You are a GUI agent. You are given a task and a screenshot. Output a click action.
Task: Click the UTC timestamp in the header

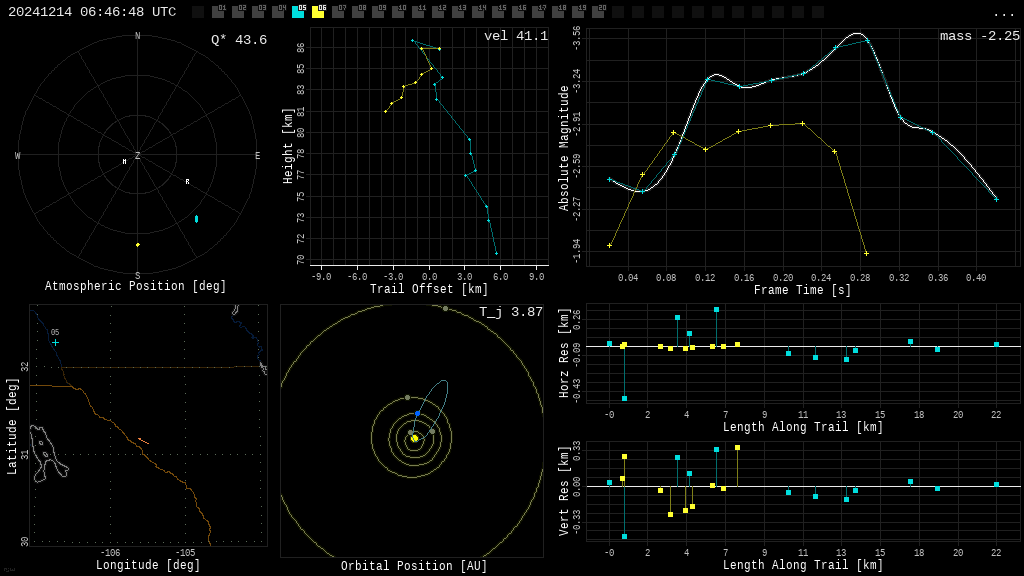click(92, 12)
